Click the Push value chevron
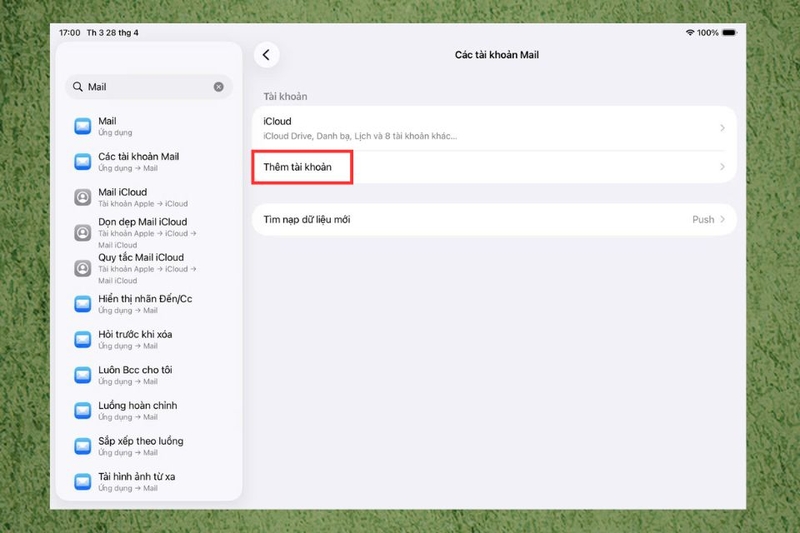 (x=722, y=219)
